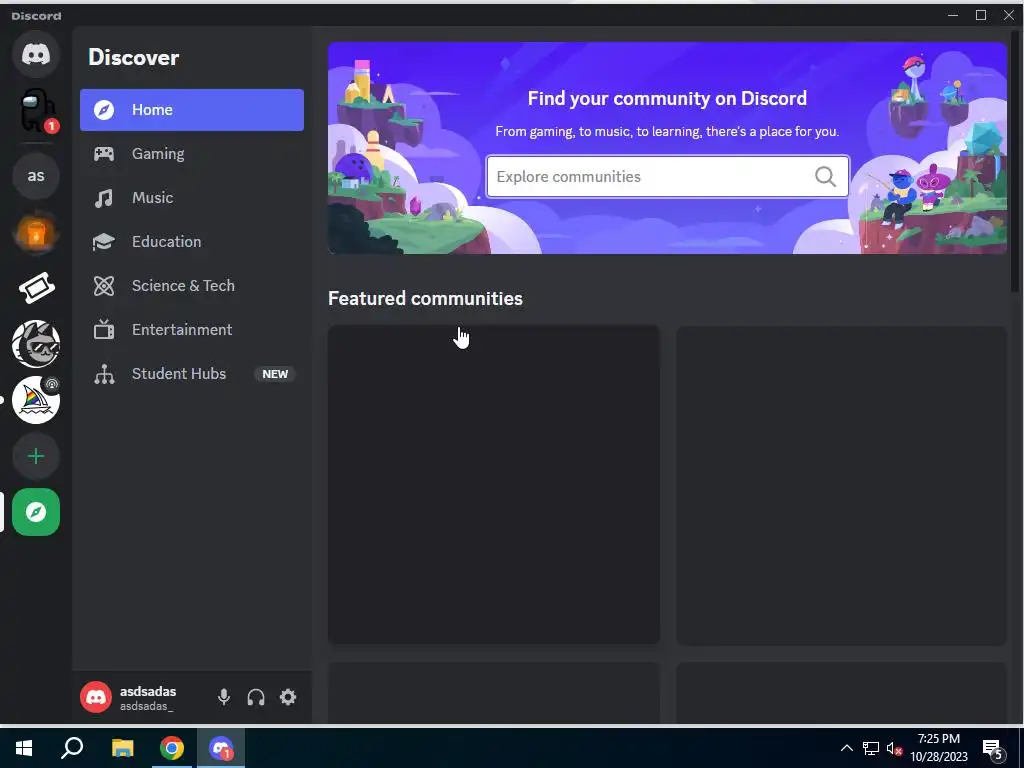This screenshot has width=1024, height=768.
Task: Show hidden system tray icons
Action: click(846, 748)
